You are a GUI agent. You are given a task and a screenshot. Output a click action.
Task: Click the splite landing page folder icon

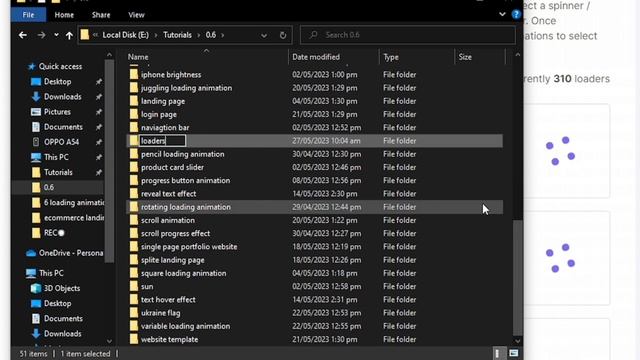click(134, 260)
